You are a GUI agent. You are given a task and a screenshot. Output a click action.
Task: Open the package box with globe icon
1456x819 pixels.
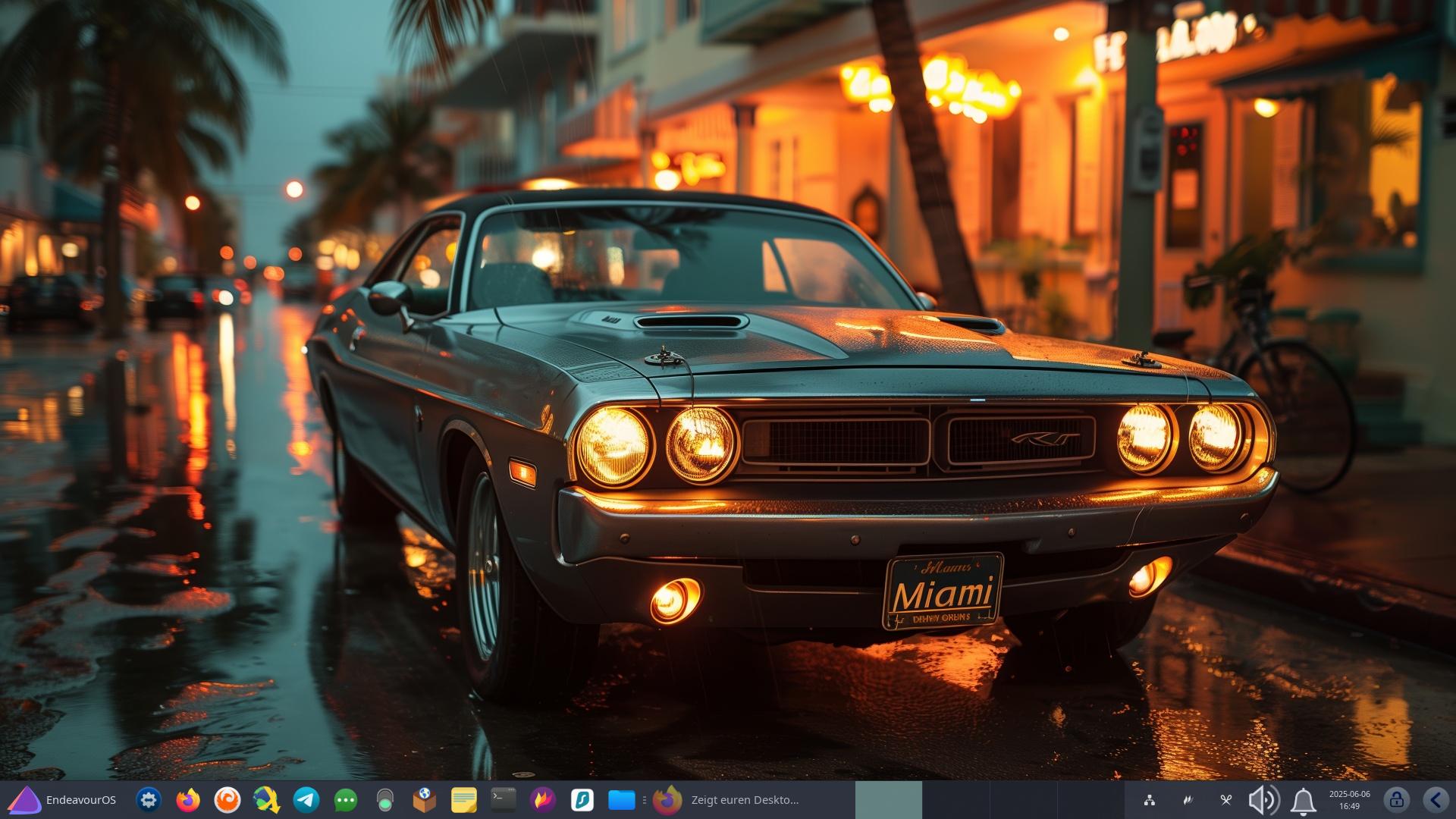coord(425,800)
